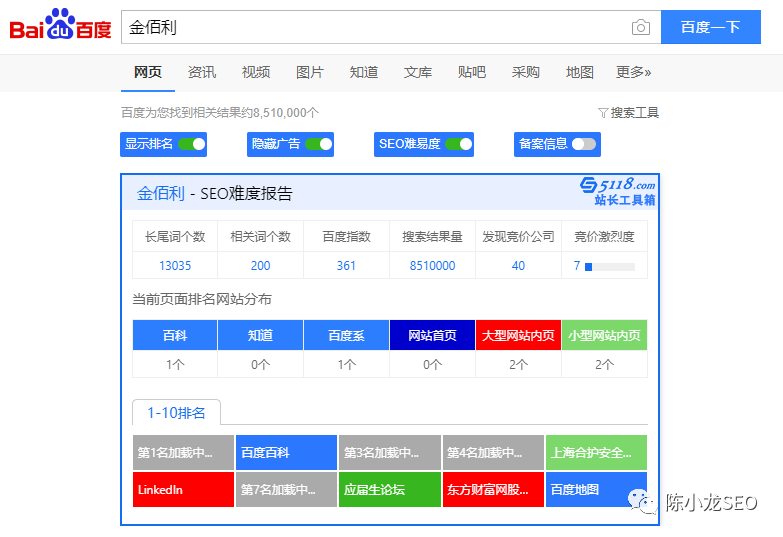Viewport: 783px width, 537px height.
Task: Click the 第4名加载中 rank tile
Action: pyautogui.click(x=493, y=453)
